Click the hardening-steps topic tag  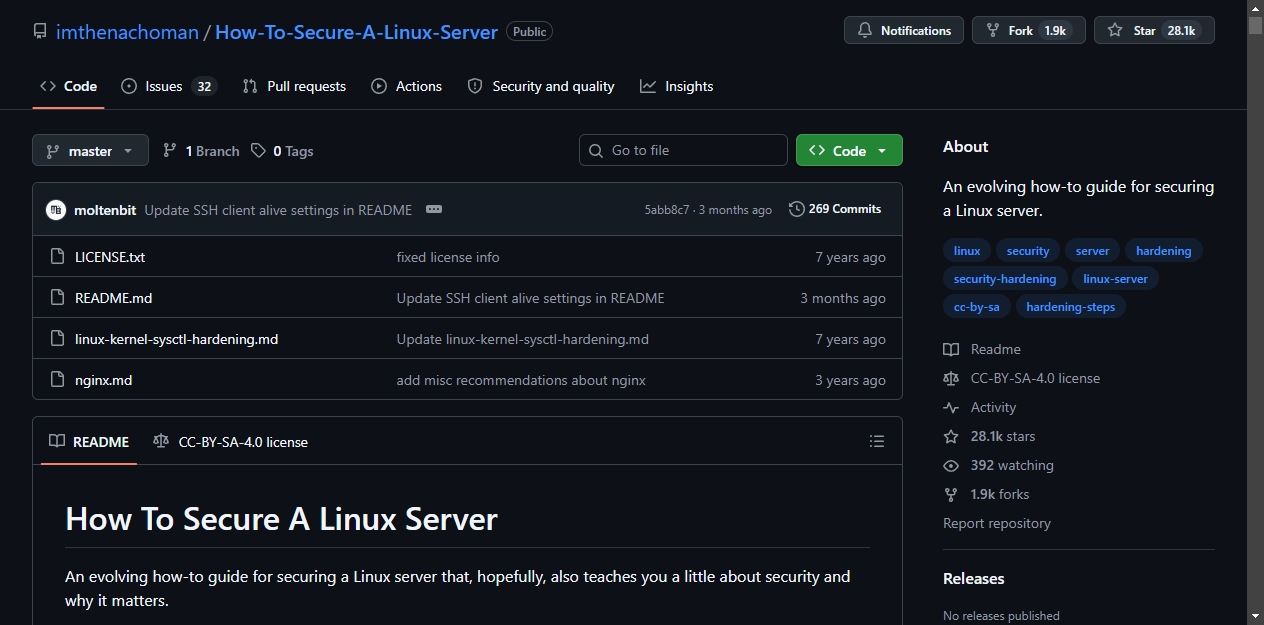pyautogui.click(x=1070, y=307)
